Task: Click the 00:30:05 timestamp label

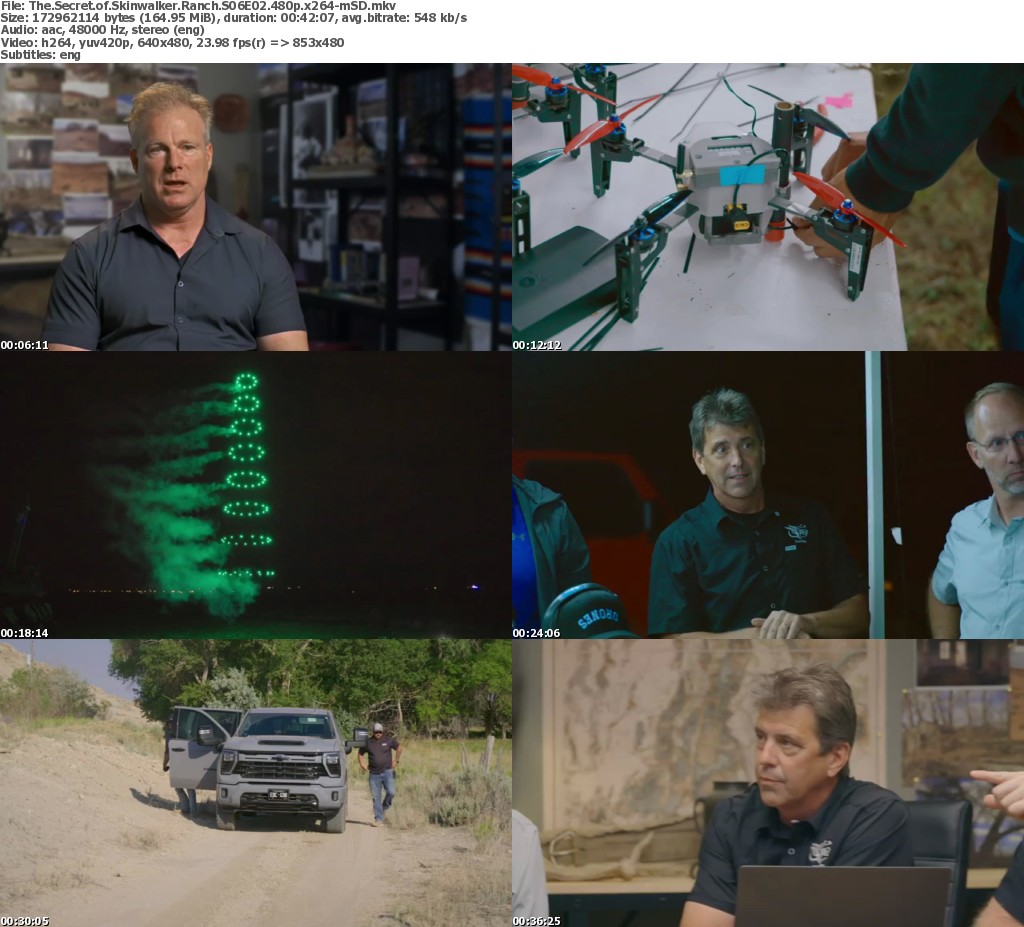Action: pos(25,921)
